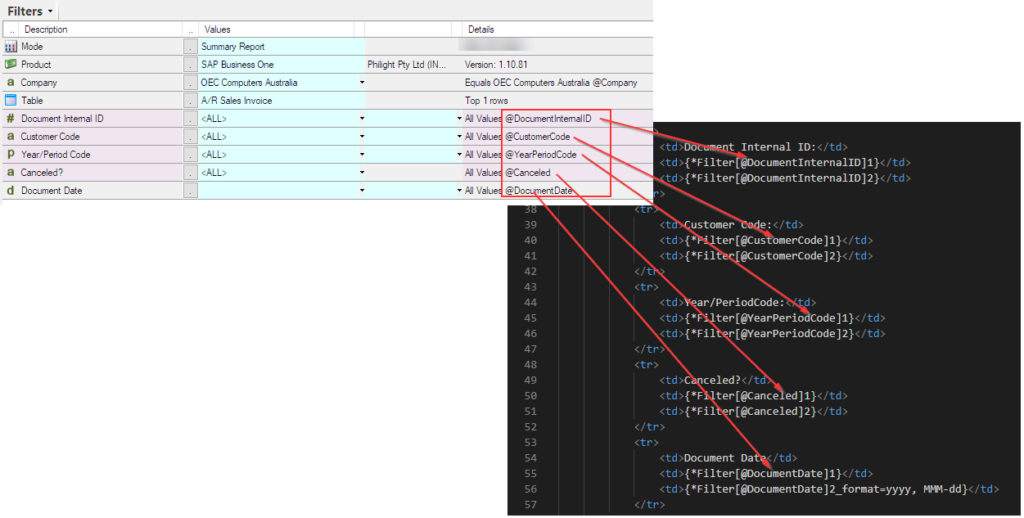This screenshot has height=518, width=1024.
Task: Click the 'Mode' description label
Action: tap(32, 46)
